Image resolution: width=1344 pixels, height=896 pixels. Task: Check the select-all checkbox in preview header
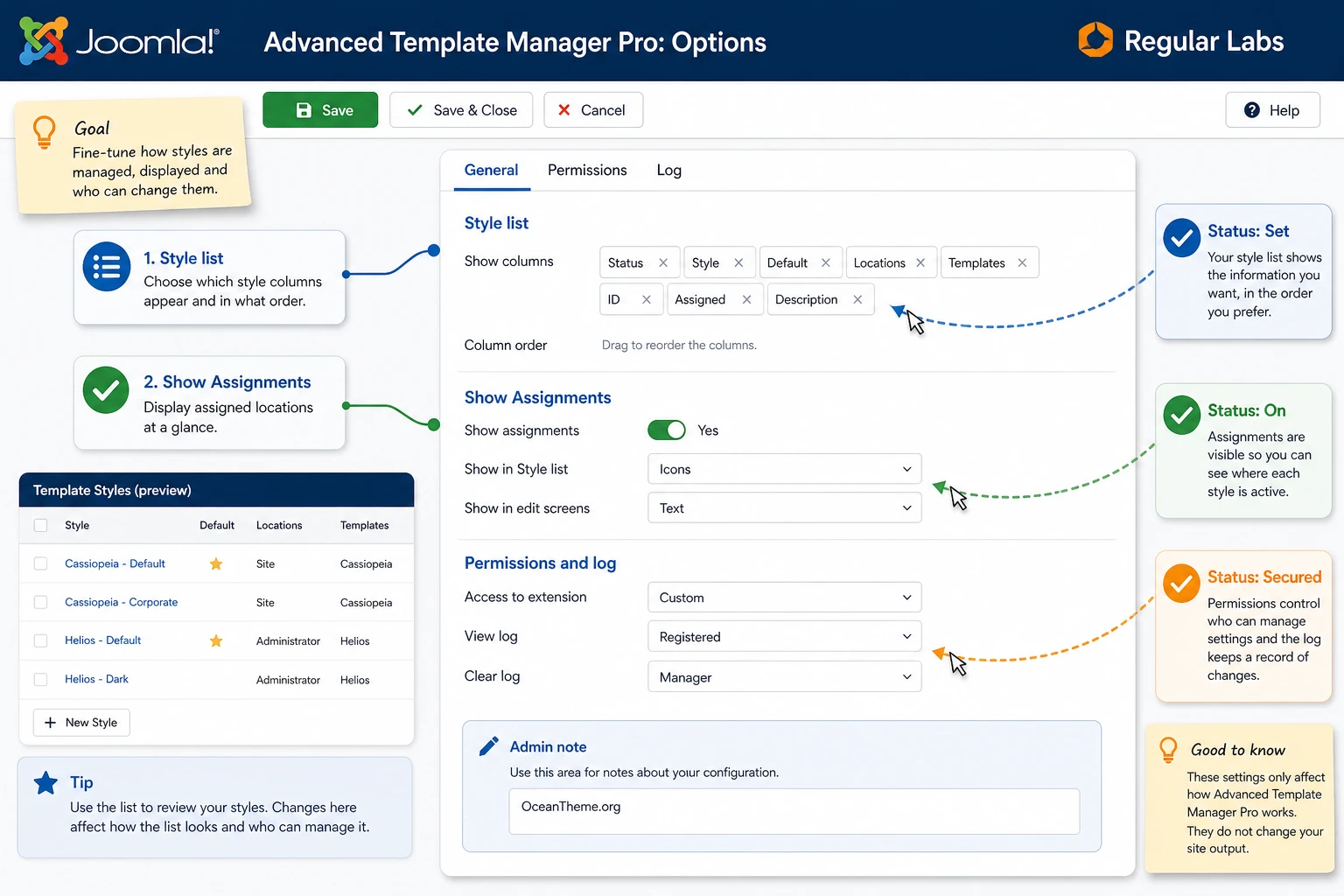pyautogui.click(x=40, y=525)
